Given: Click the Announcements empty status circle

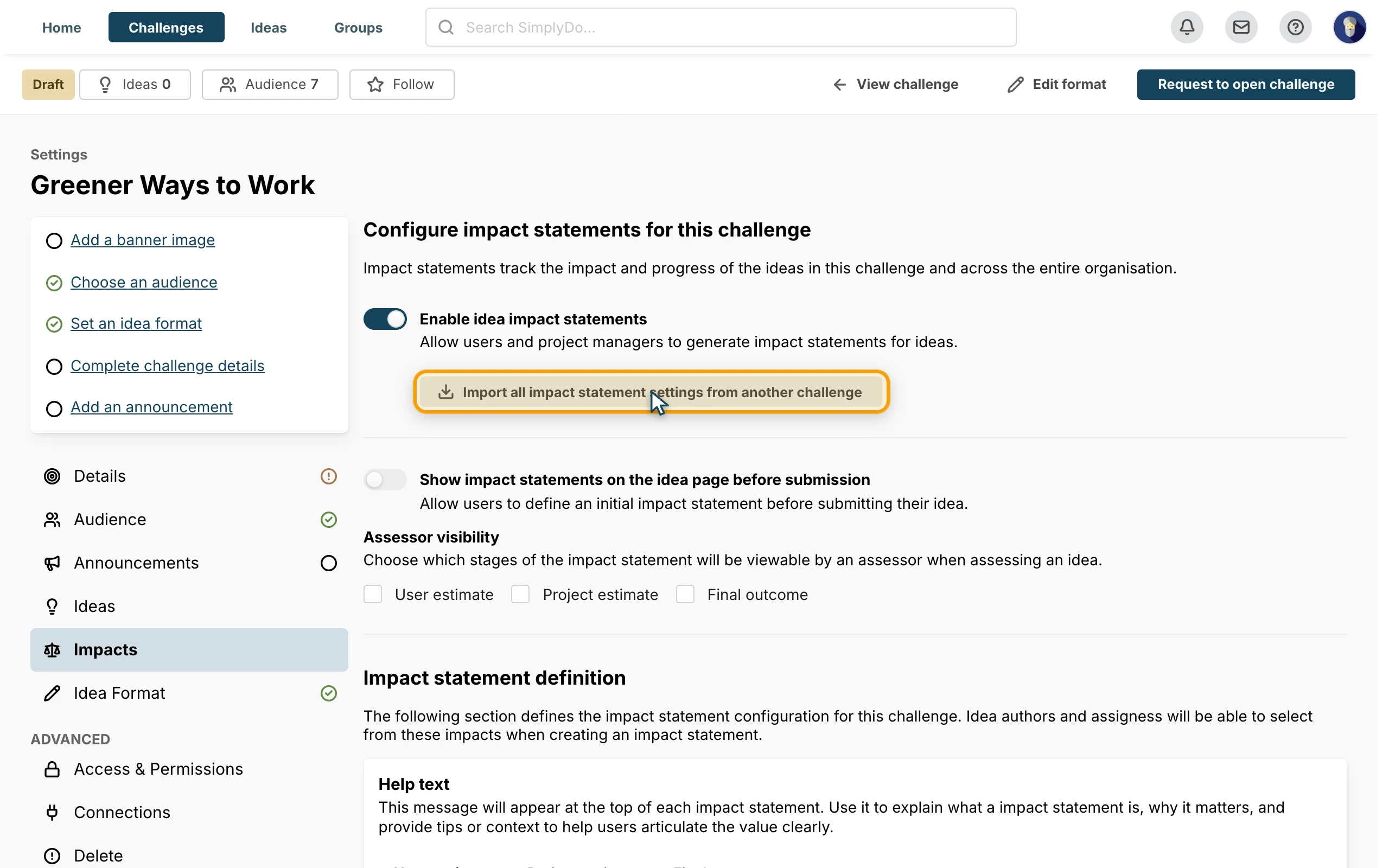Looking at the screenshot, I should coord(328,563).
